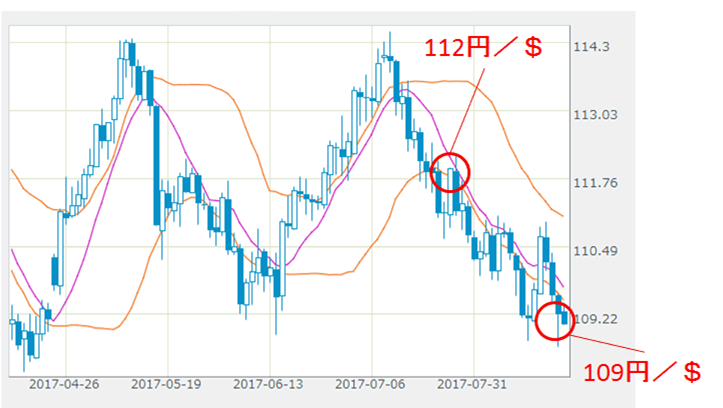Click the 2017-07-06 date label
Image resolution: width=723 pixels, height=408 pixels.
[370, 384]
